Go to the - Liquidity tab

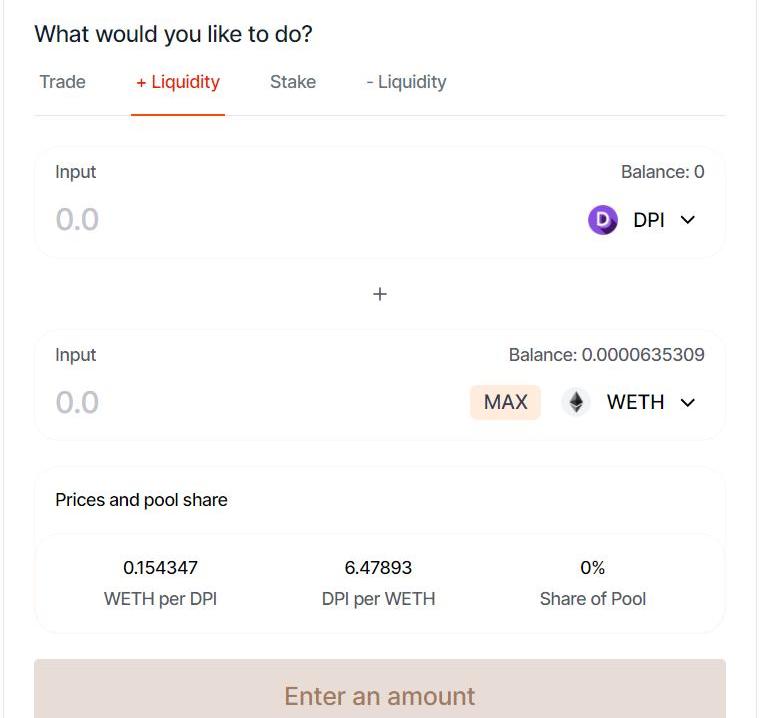[406, 82]
